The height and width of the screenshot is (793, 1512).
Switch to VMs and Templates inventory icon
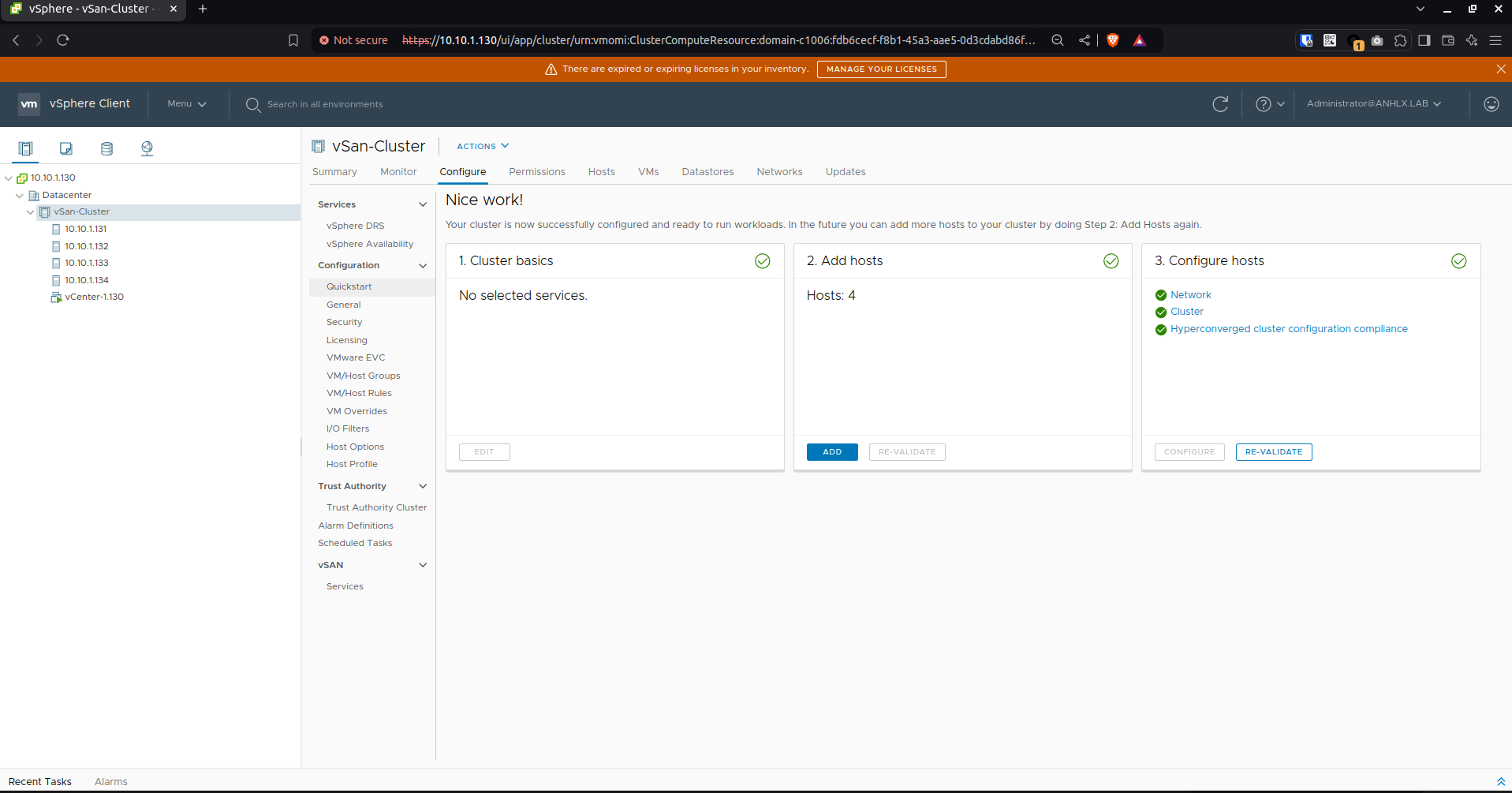click(66, 148)
